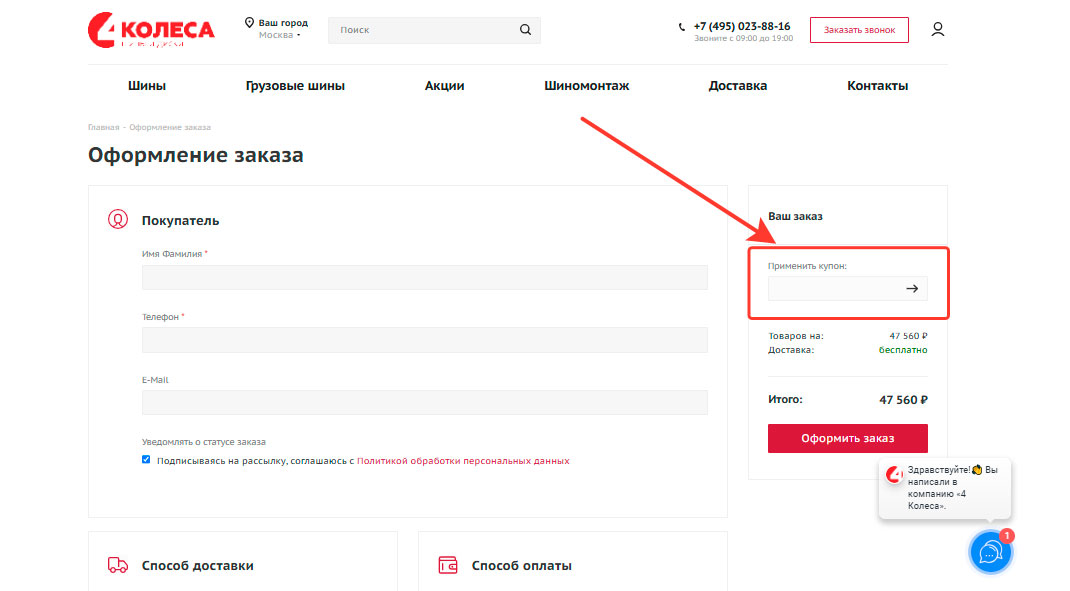Open the chat widget bubble icon
Screen dimensions: 1070x591
990,552
